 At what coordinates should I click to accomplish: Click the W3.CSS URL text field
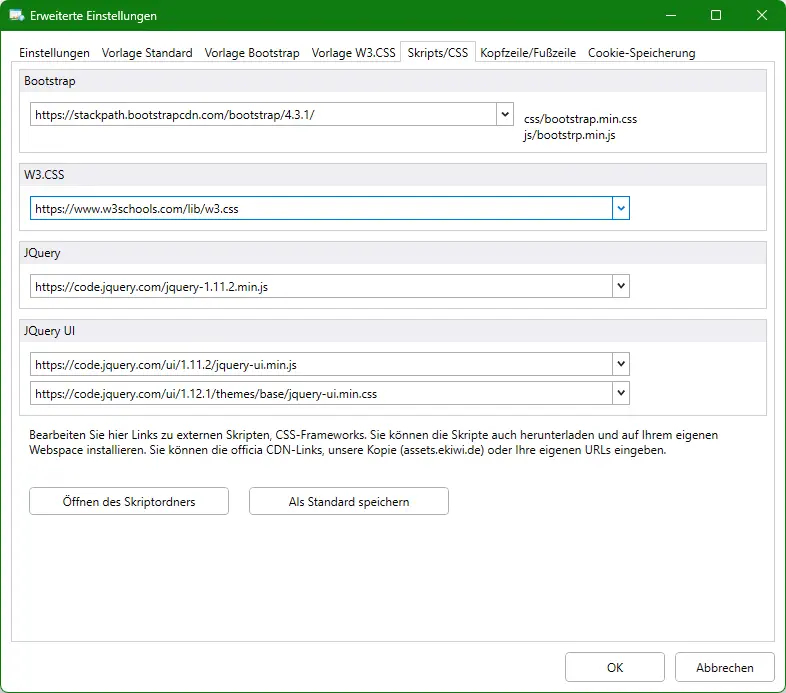(320, 209)
